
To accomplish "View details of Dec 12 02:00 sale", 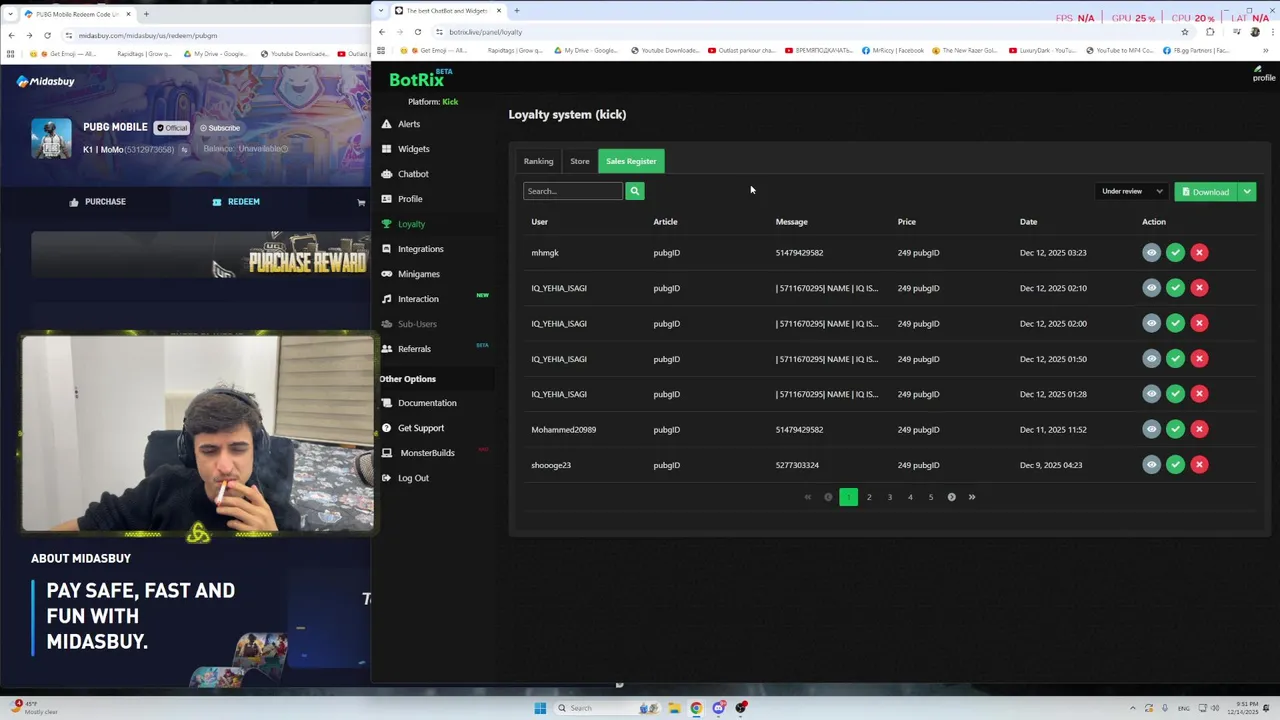I will [1151, 323].
